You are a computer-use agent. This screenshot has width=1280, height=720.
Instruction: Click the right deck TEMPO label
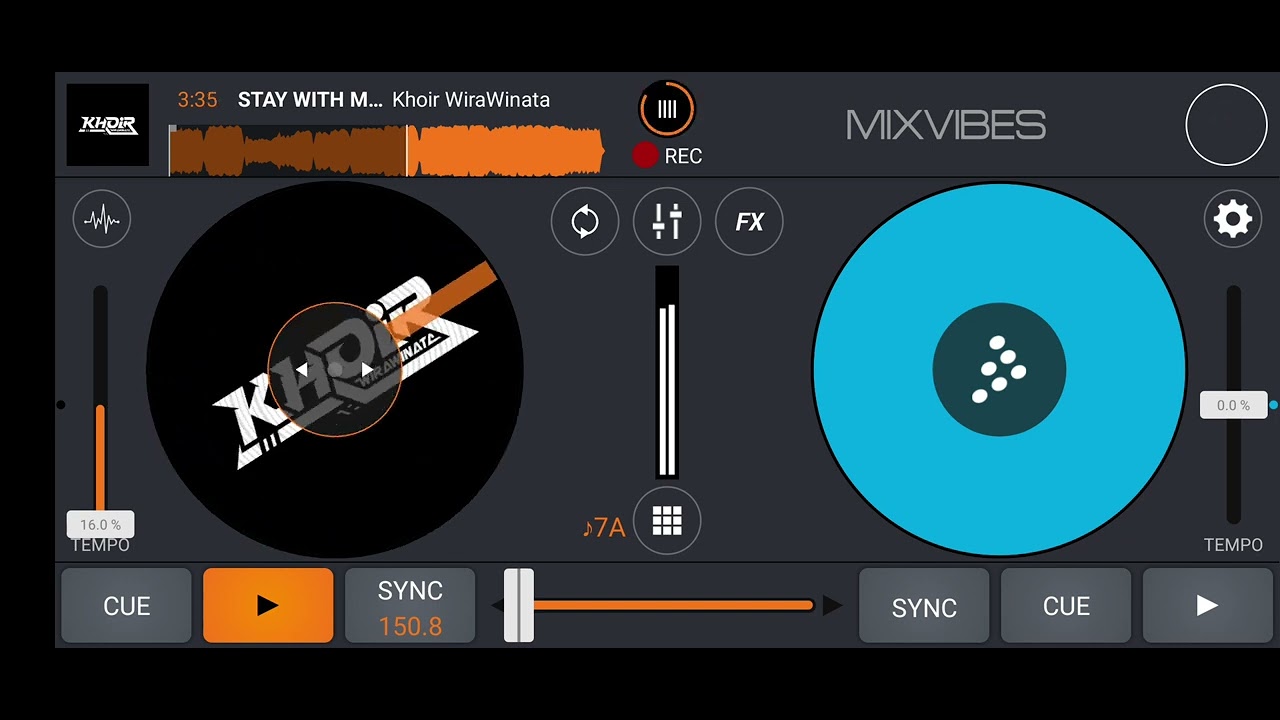pos(1233,545)
